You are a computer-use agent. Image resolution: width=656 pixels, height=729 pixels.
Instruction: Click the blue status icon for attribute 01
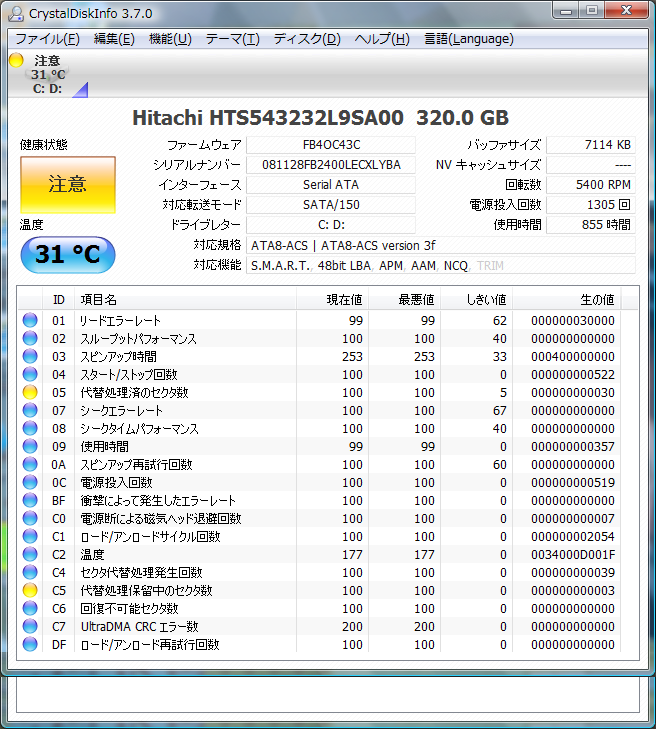tap(30, 321)
